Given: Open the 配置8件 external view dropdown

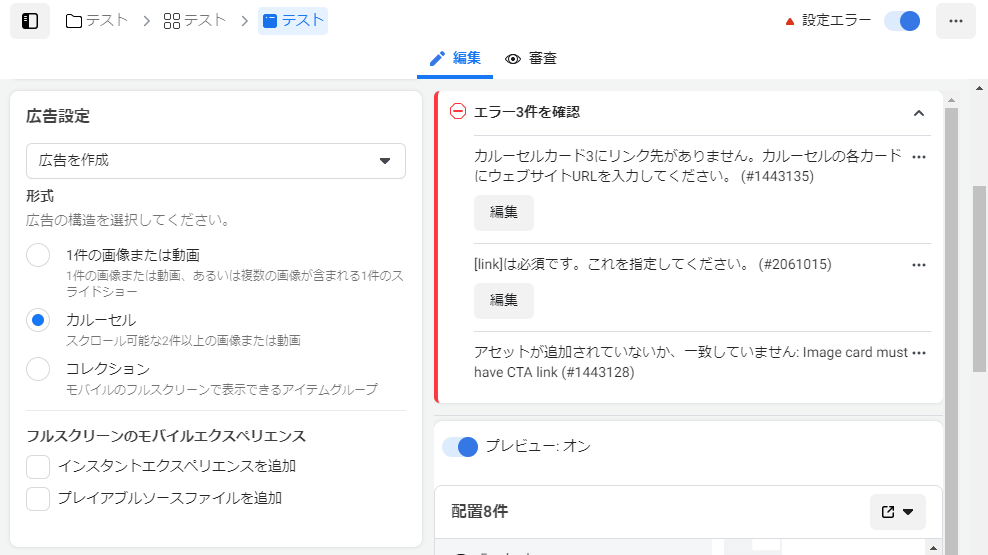Looking at the screenshot, I should click(897, 512).
